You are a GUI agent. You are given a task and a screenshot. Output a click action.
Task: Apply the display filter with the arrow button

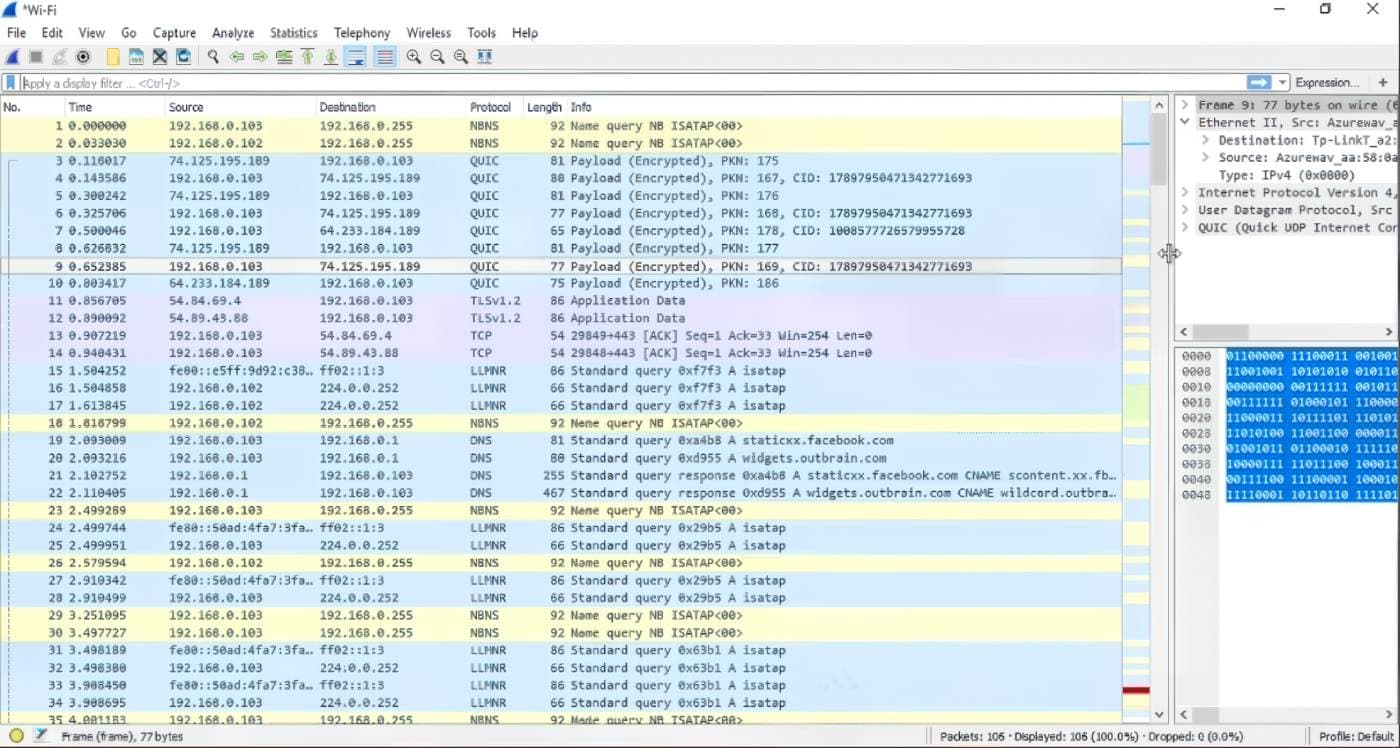click(1258, 83)
